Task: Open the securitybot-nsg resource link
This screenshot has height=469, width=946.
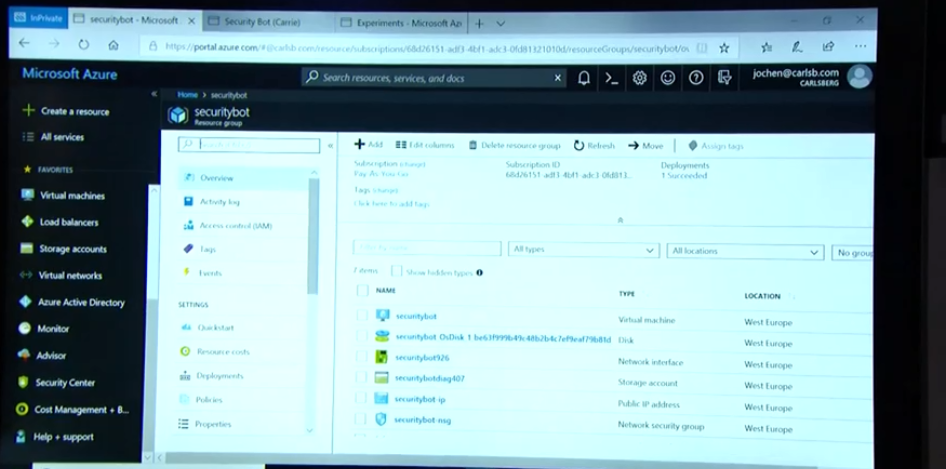Action: 422,420
